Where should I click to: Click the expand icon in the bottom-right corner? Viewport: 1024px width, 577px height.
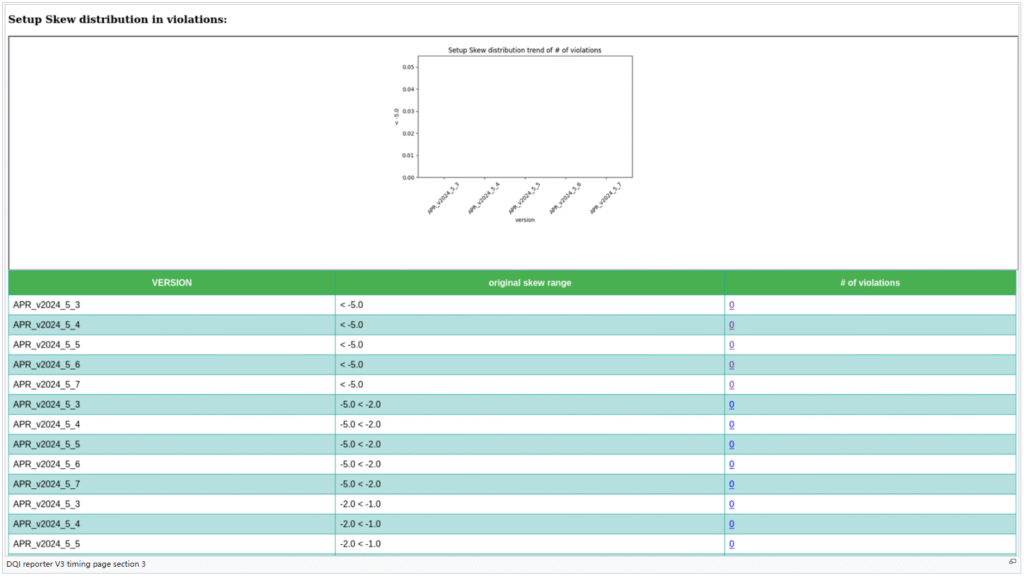[1012, 562]
